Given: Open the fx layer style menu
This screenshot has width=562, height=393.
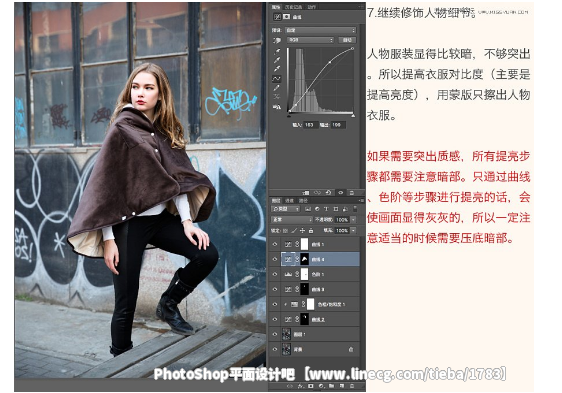Looking at the screenshot, I should (x=301, y=386).
